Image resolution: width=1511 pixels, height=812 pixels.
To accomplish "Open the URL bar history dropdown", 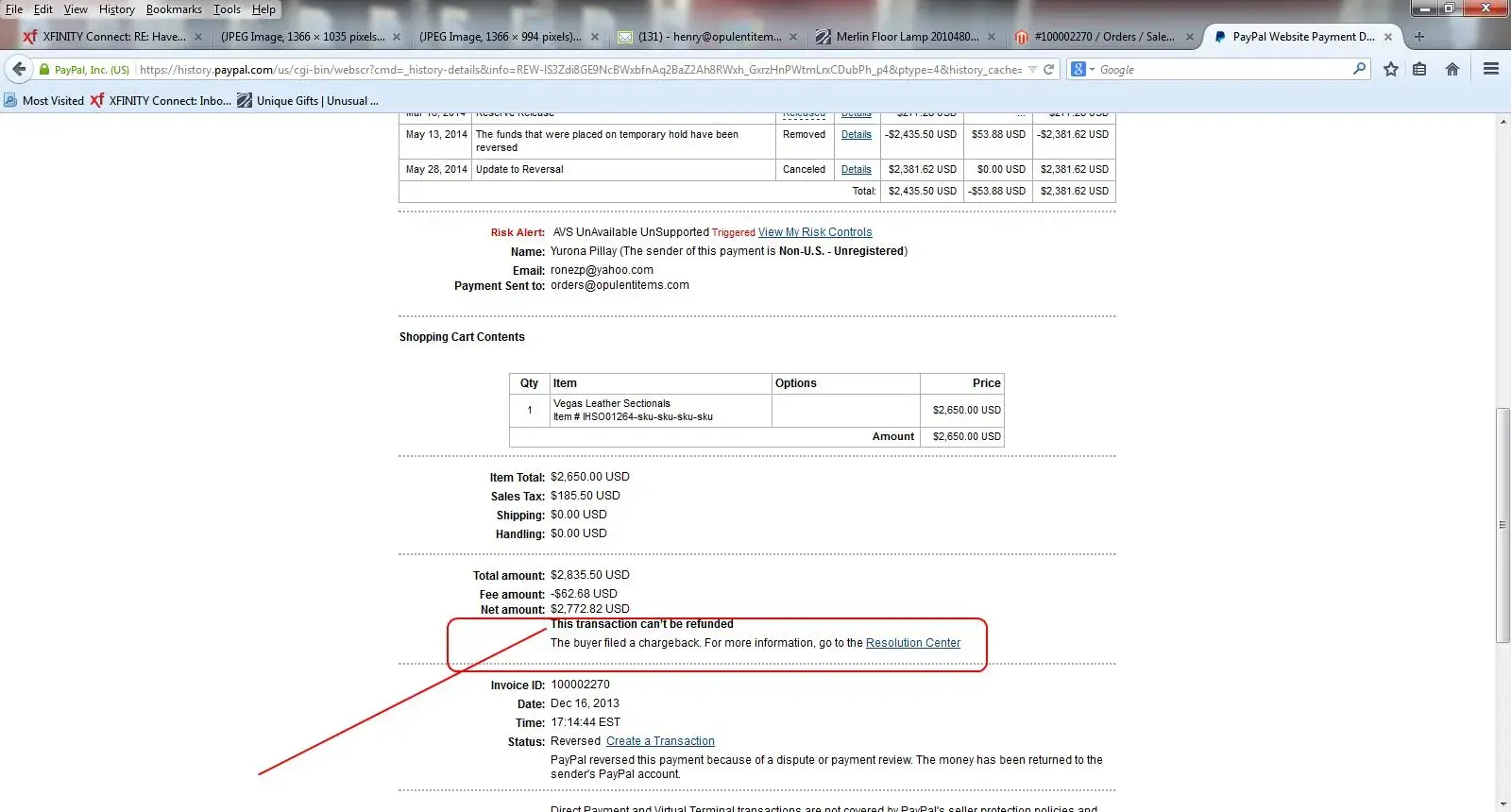I will [1032, 69].
